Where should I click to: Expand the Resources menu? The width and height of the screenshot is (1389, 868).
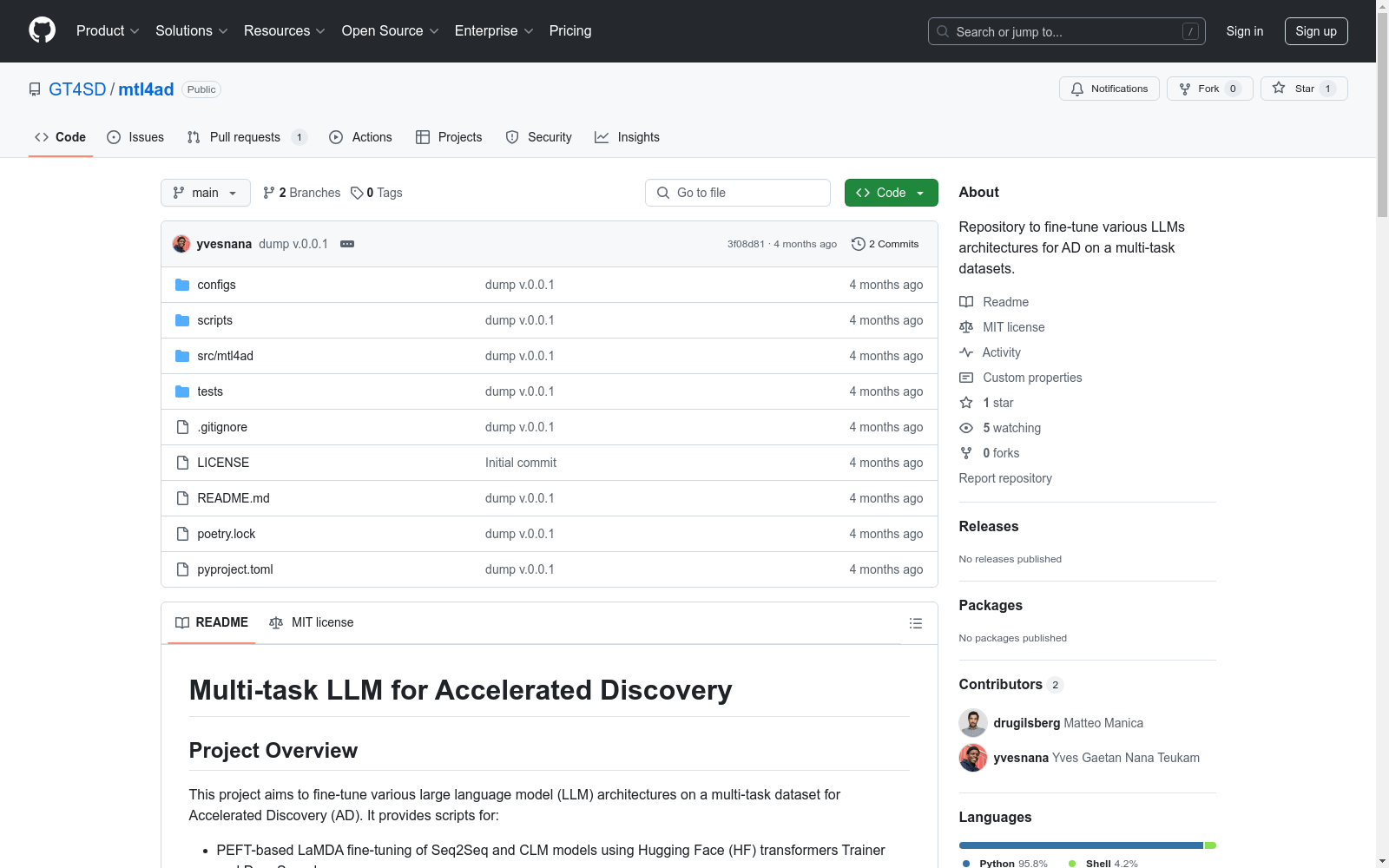pos(285,30)
